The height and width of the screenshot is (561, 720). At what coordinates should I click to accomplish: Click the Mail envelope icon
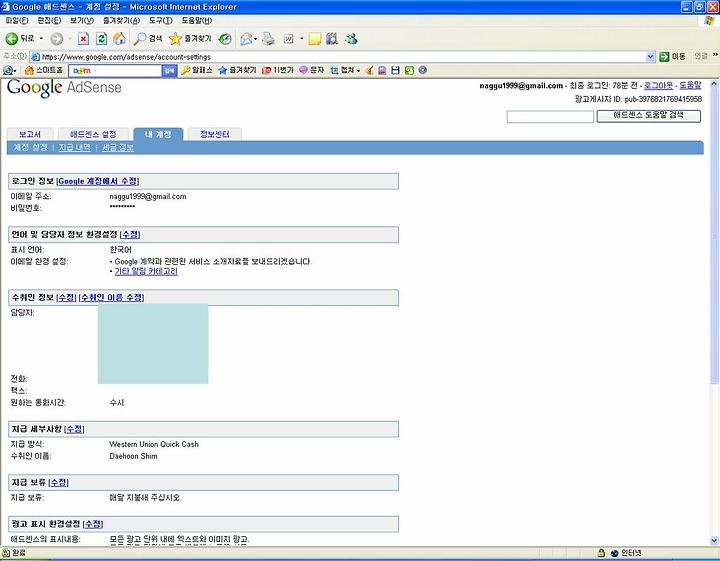tap(246, 39)
